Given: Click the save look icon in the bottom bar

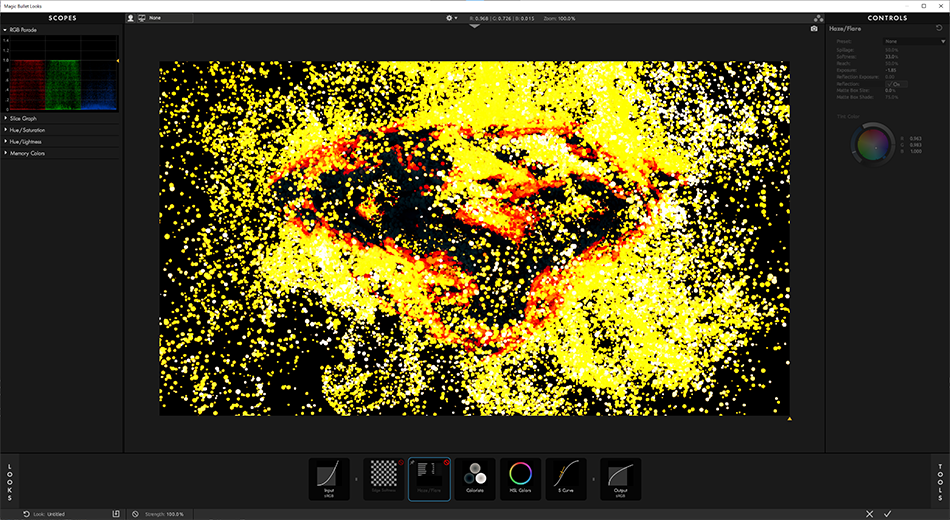Looking at the screenshot, I should click(x=116, y=514).
